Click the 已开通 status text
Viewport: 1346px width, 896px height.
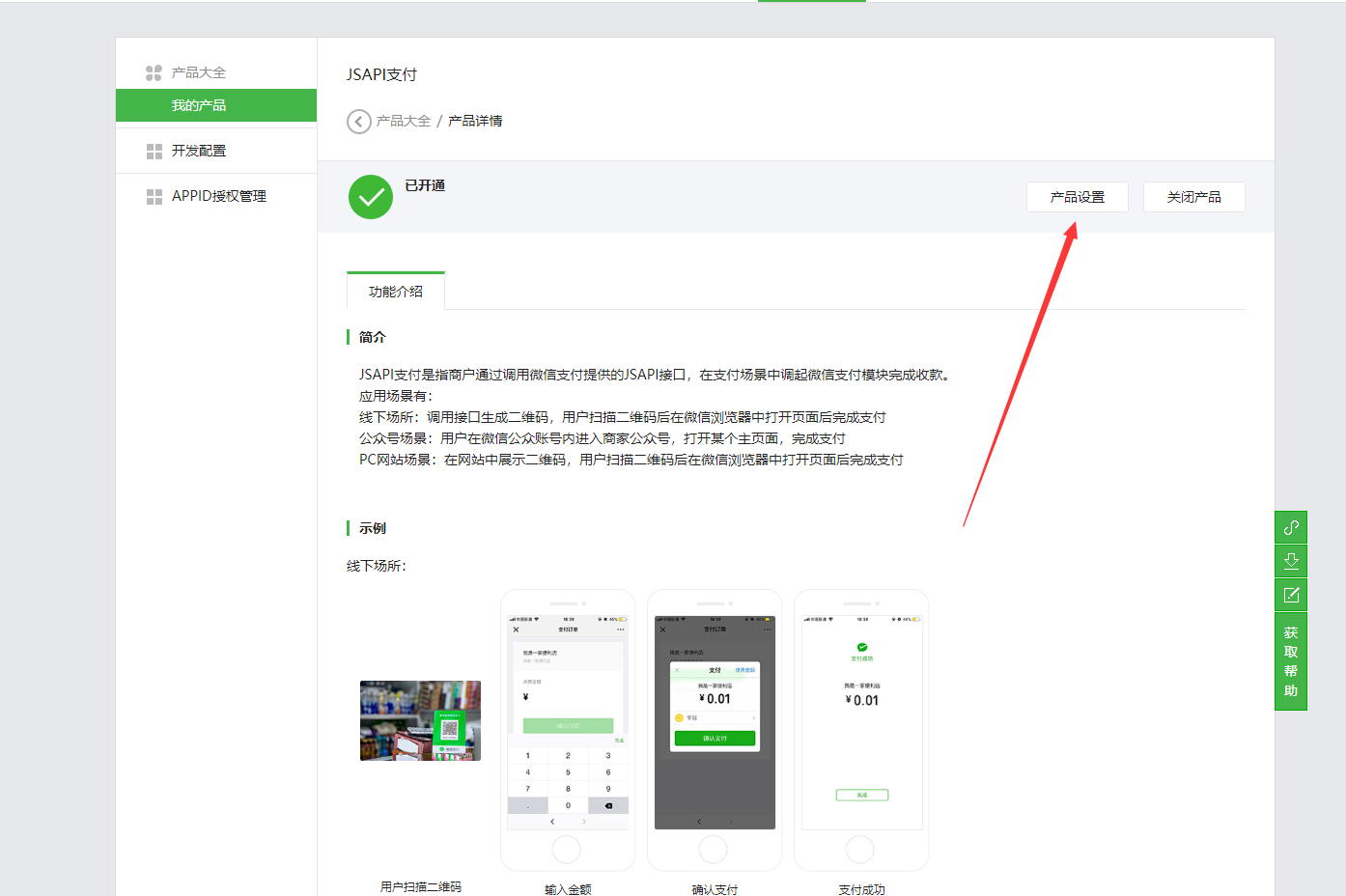pyautogui.click(x=425, y=185)
